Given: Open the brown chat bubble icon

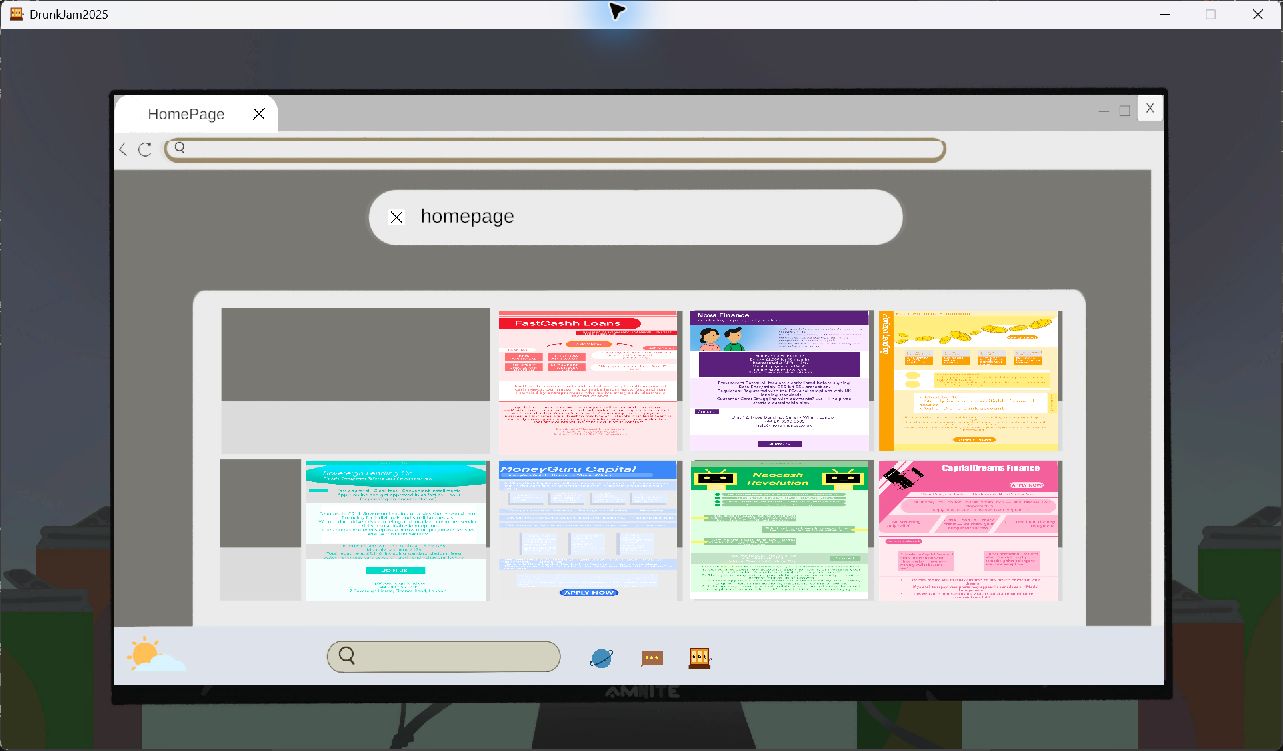Looking at the screenshot, I should click(x=652, y=658).
